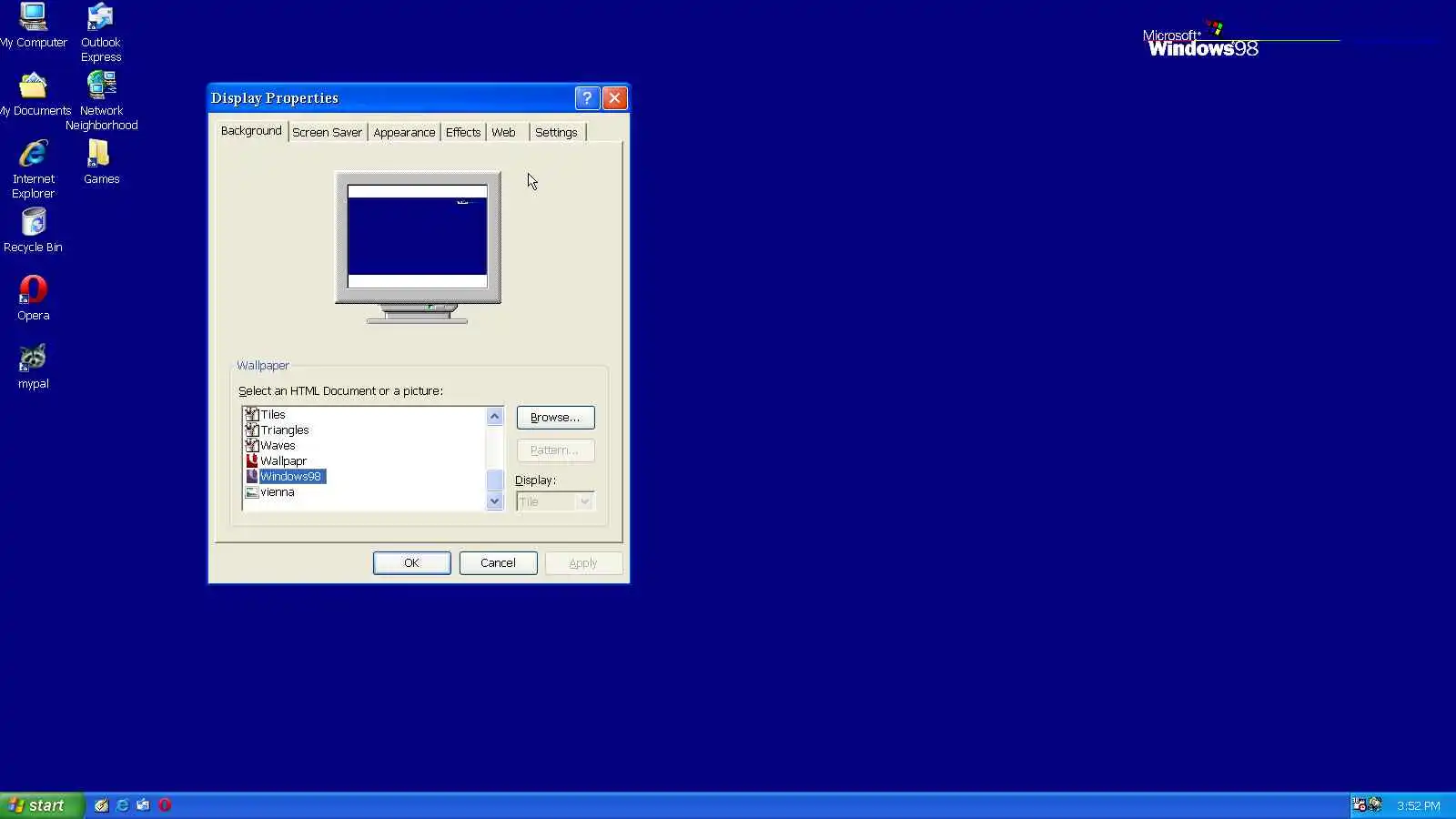Launch Opera from quick launch bar
1456x819 pixels.
165,805
